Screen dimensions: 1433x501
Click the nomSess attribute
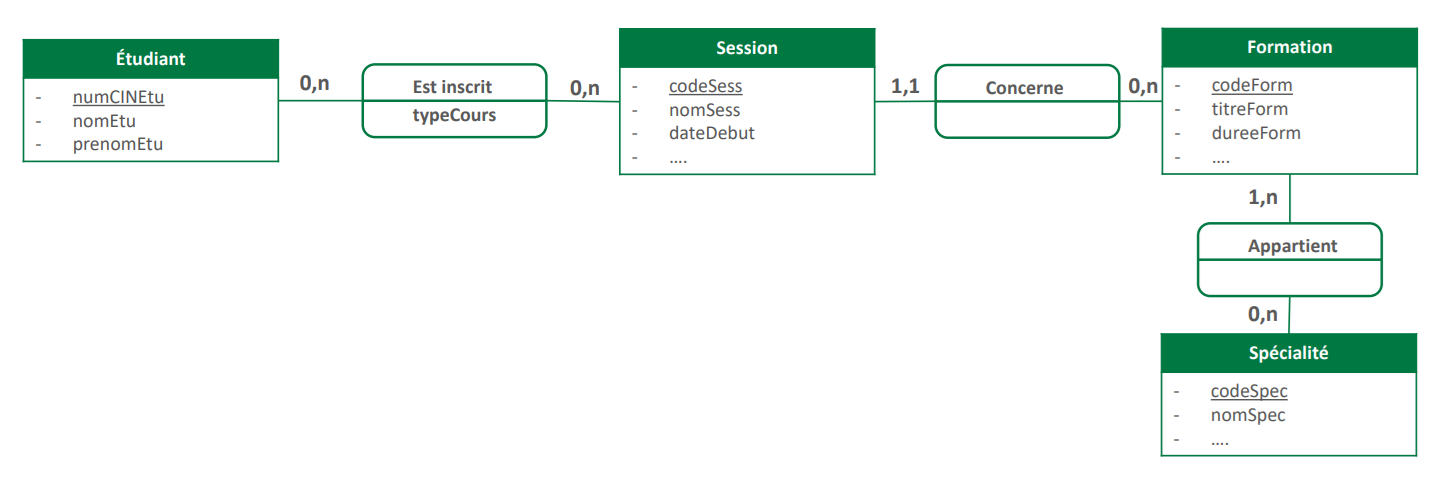tap(704, 110)
